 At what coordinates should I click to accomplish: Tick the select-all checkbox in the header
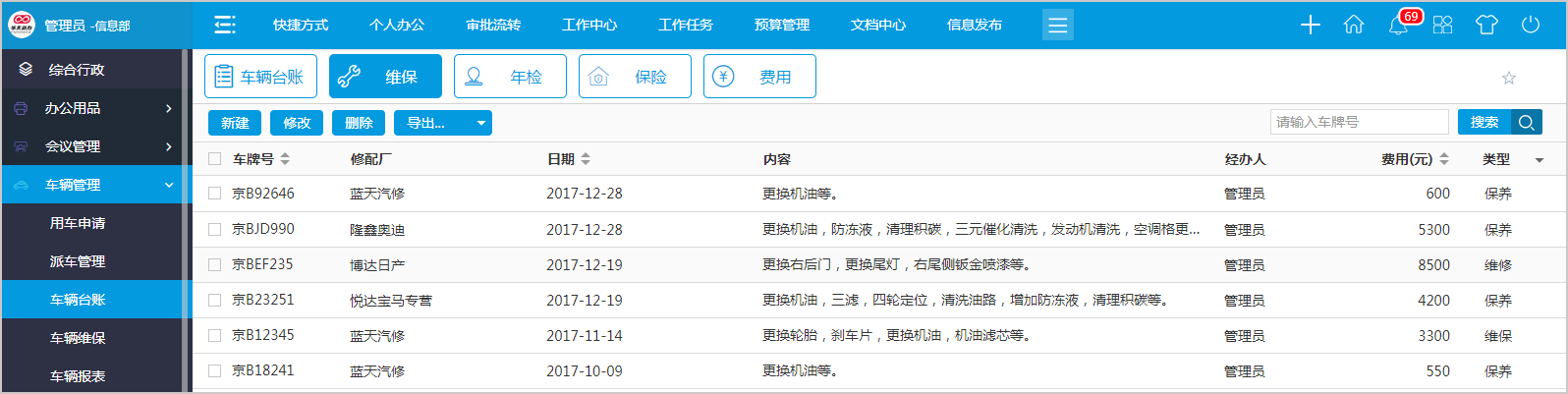click(214, 158)
